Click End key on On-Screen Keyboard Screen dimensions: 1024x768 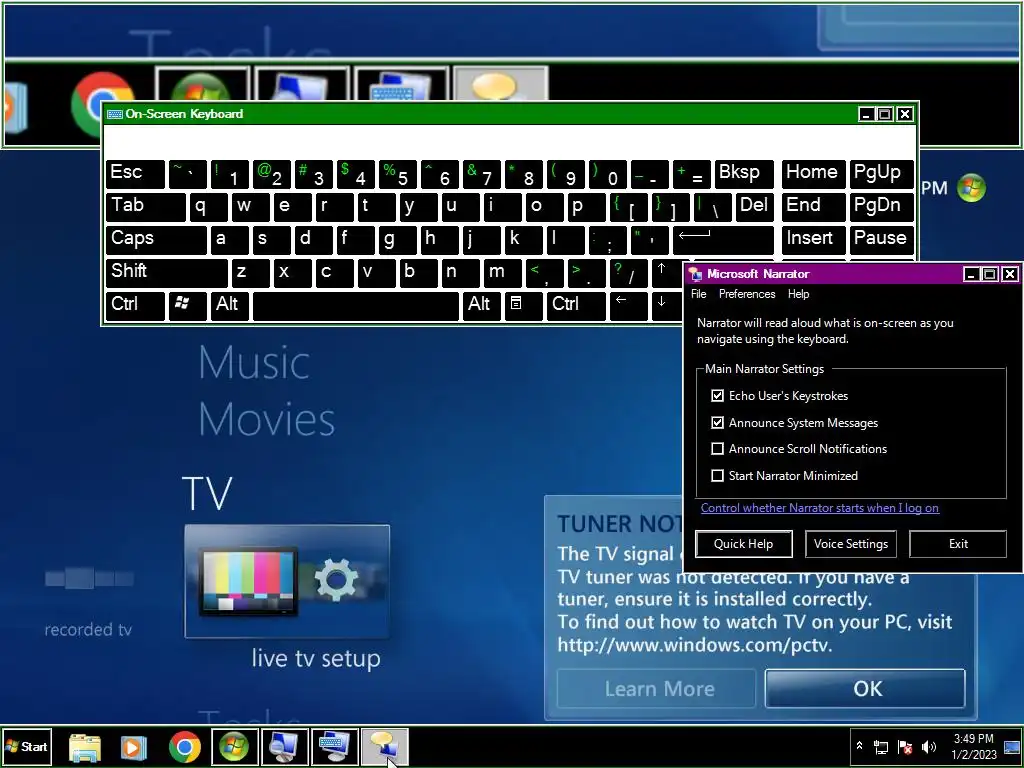tap(813, 207)
